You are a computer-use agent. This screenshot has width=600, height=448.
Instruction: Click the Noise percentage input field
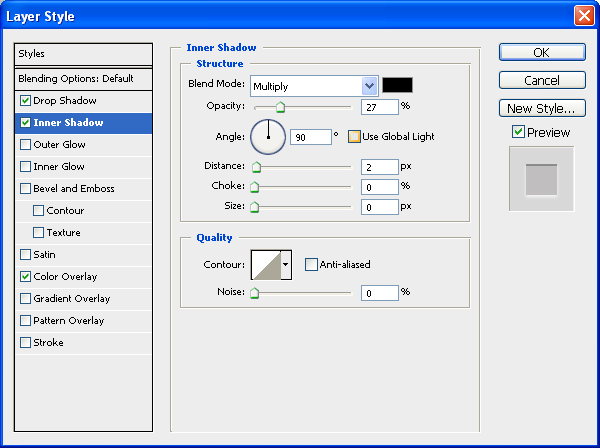pyautogui.click(x=379, y=293)
